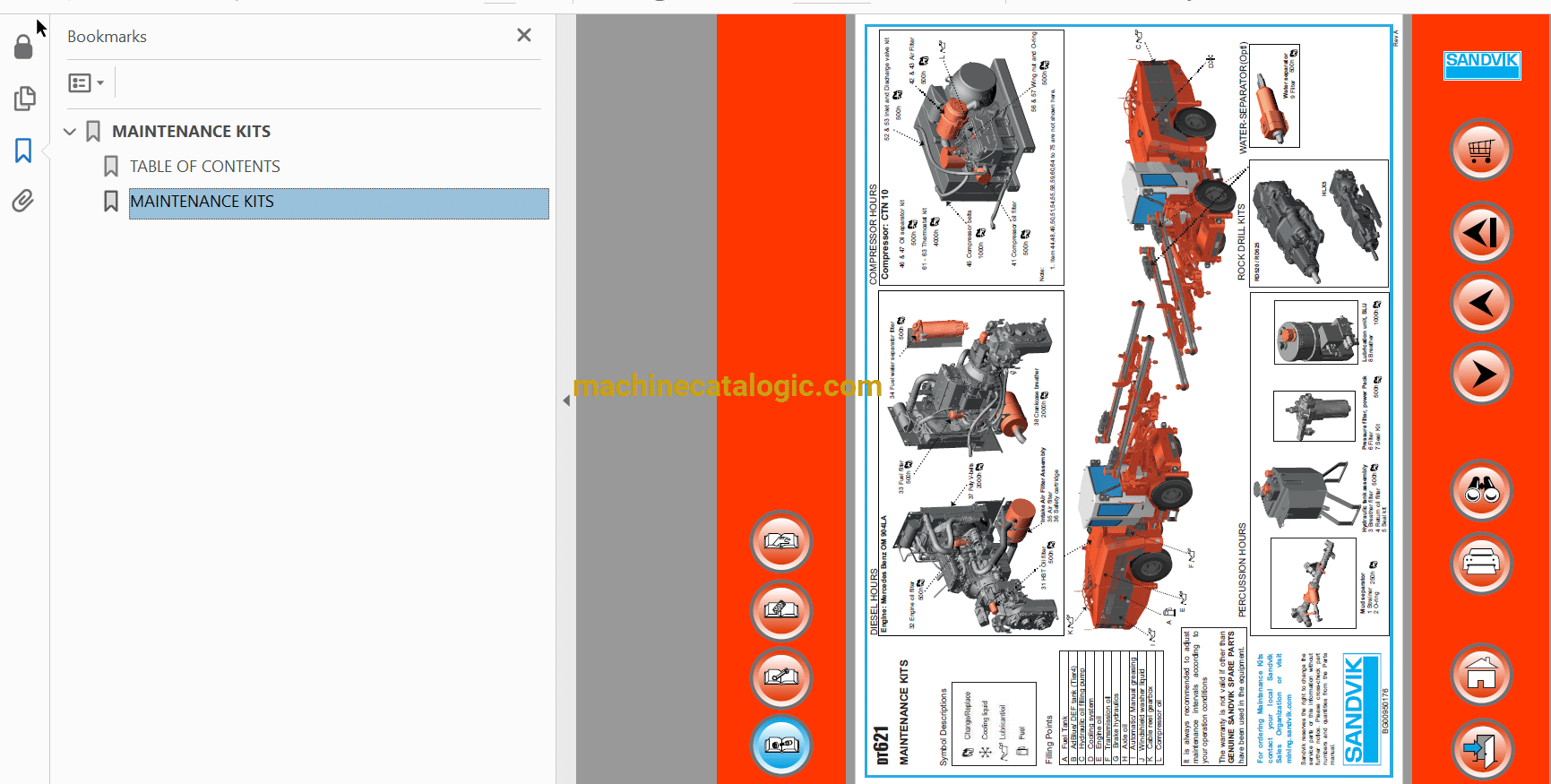Go to the next page arrow button

point(1481,374)
